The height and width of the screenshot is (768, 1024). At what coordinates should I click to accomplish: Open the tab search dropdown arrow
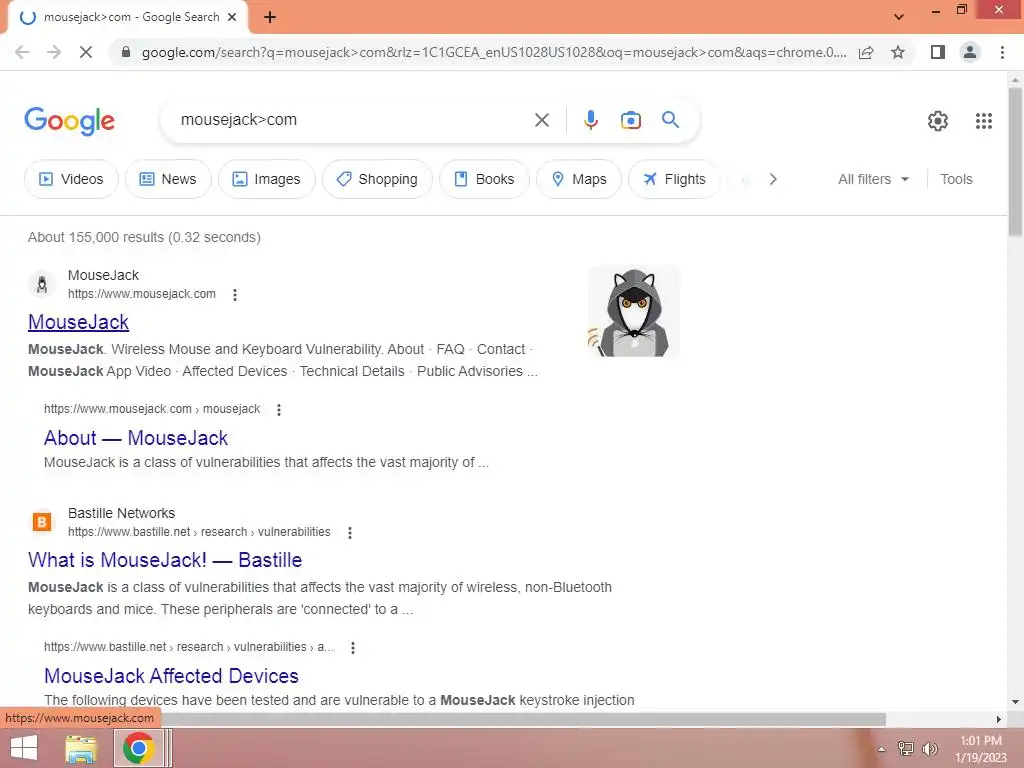click(x=899, y=17)
